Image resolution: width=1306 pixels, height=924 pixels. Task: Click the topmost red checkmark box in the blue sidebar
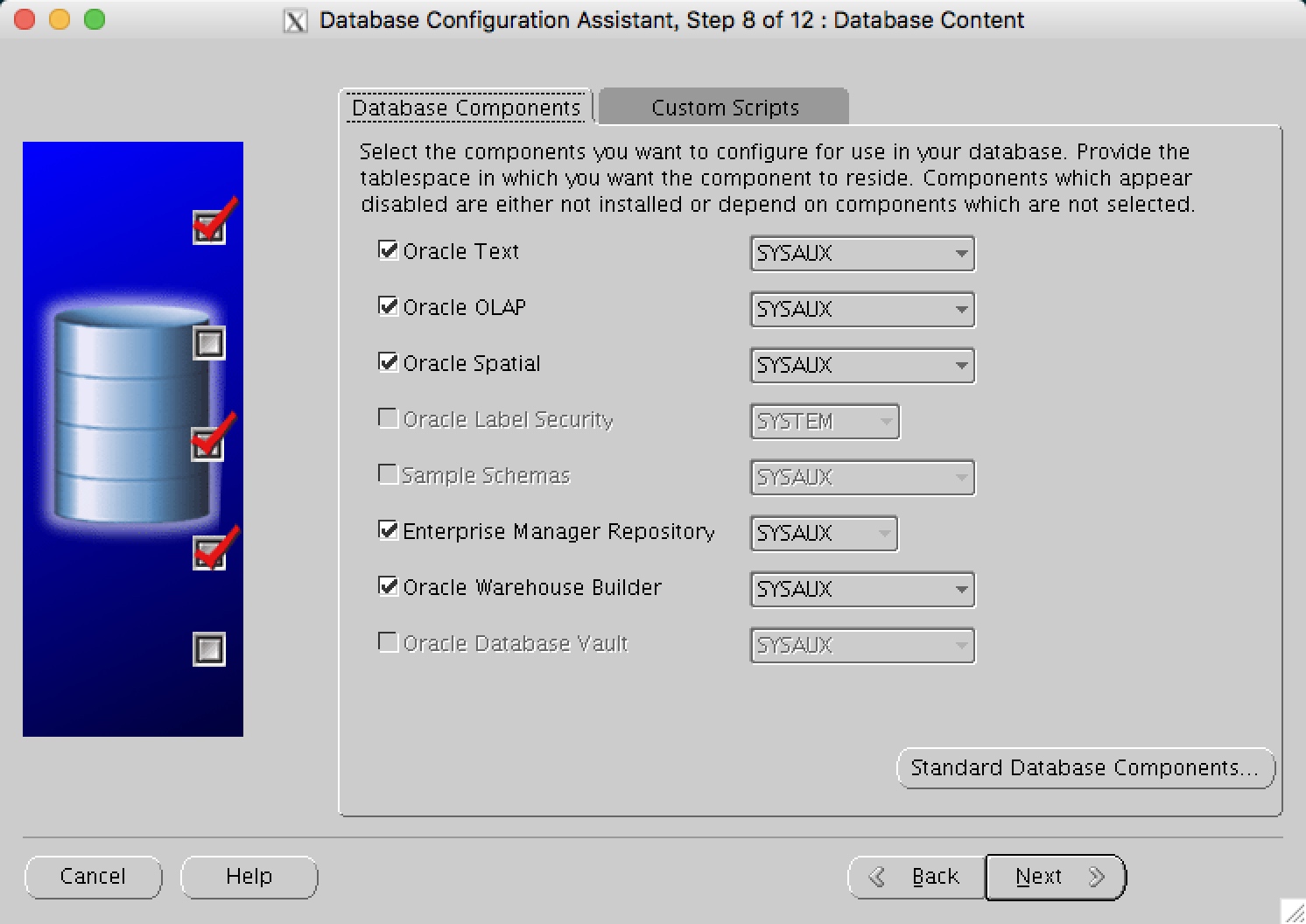[210, 227]
